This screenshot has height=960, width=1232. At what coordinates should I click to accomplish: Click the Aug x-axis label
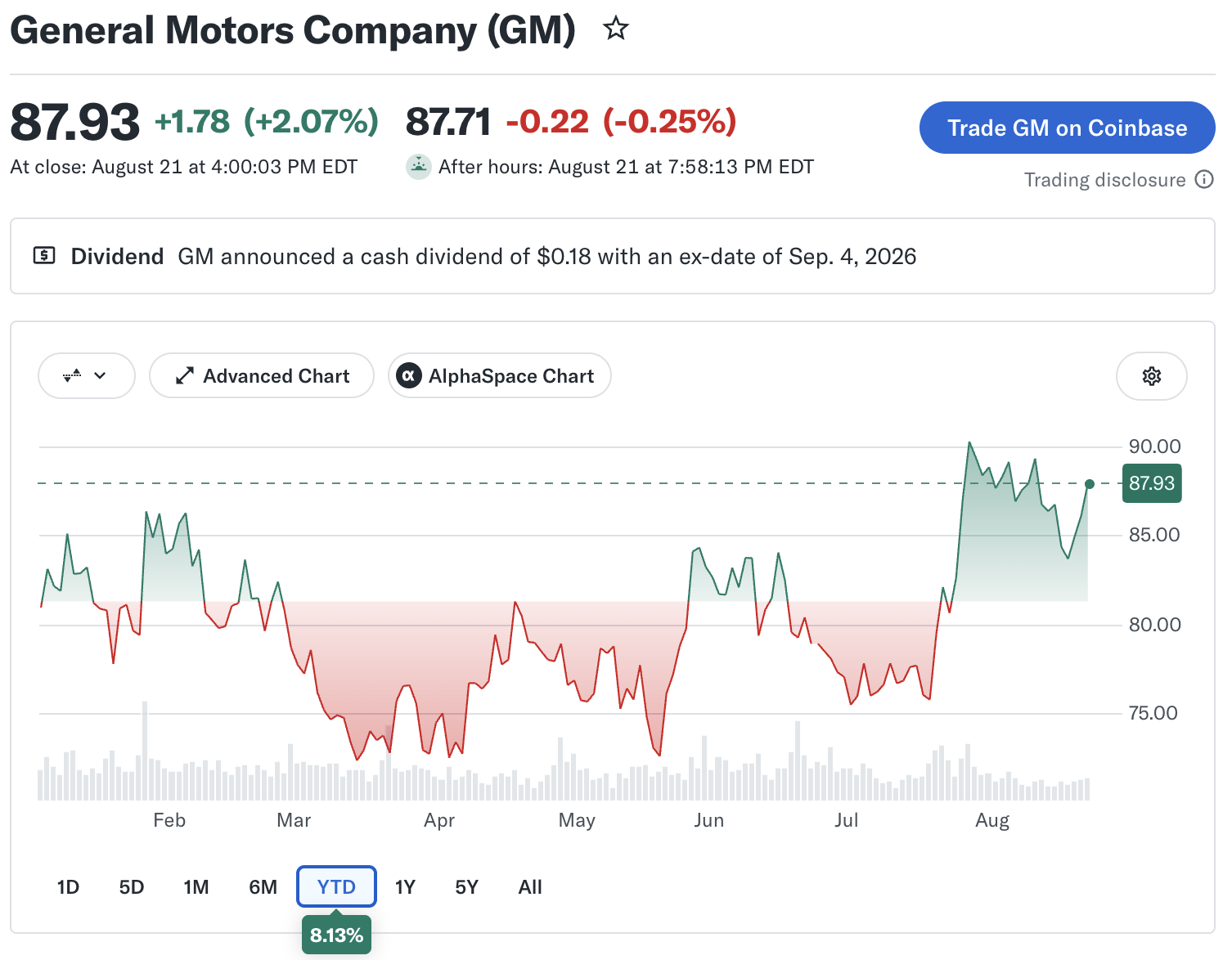992,821
